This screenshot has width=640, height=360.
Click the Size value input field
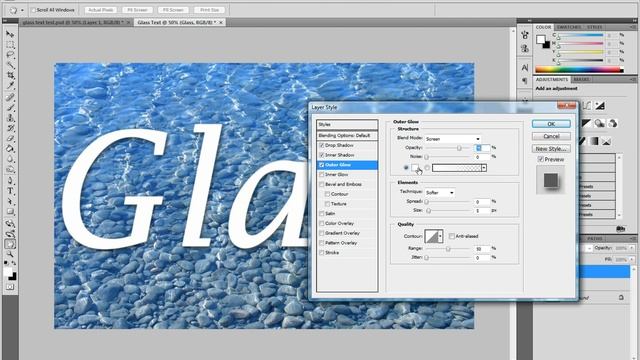click(x=482, y=211)
